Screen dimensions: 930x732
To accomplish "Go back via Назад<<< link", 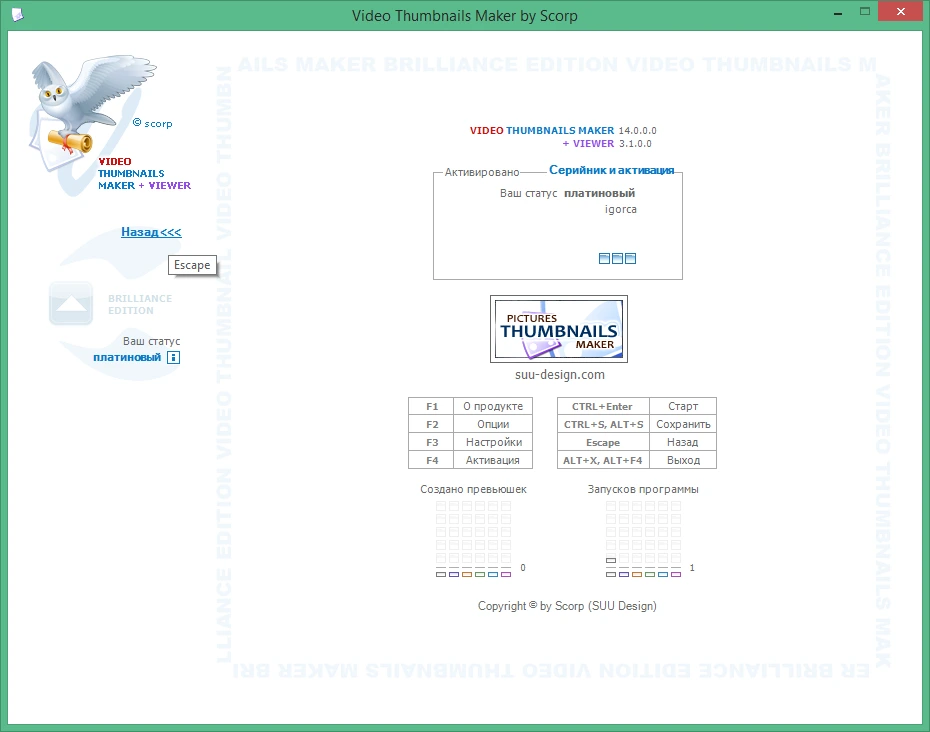I will 151,232.
